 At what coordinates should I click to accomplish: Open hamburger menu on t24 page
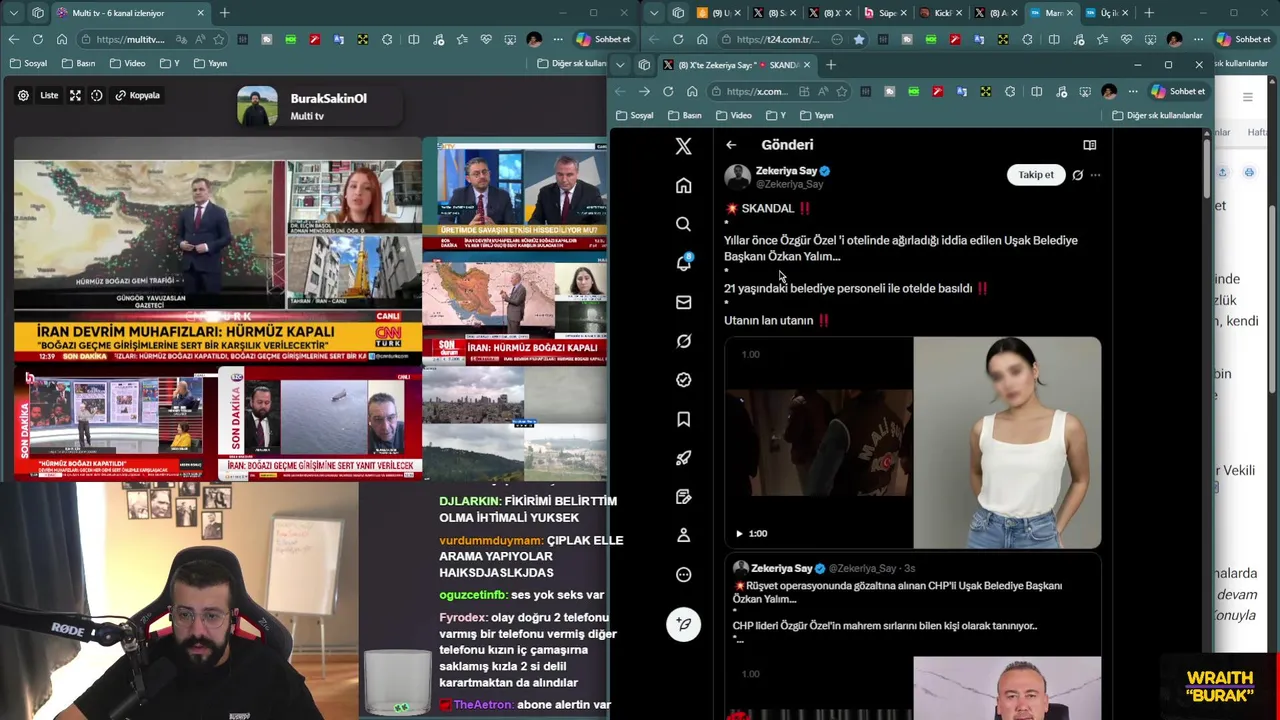point(1247,97)
